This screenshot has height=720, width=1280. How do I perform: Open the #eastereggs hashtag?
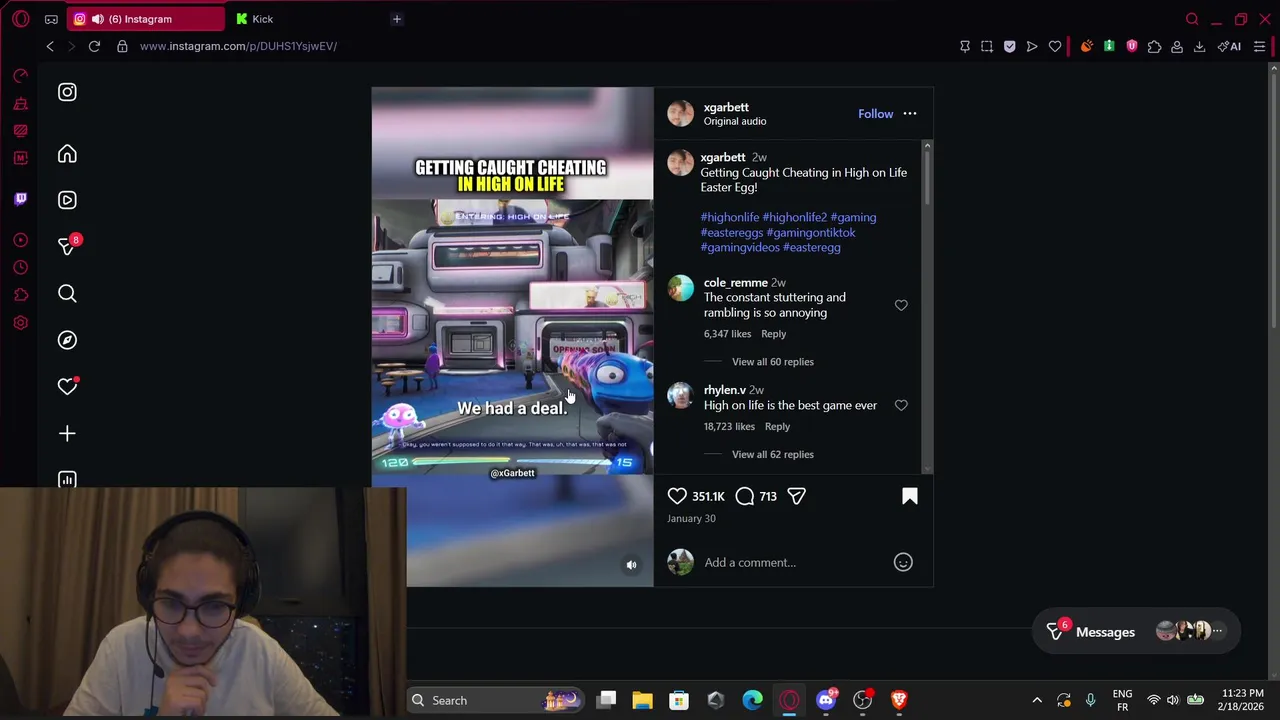[732, 232]
